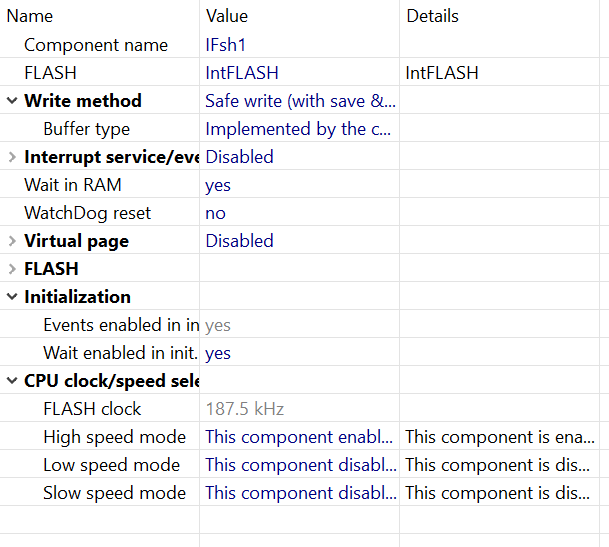Click the Low speed mode value
The width and height of the screenshot is (609, 547).
click(299, 465)
